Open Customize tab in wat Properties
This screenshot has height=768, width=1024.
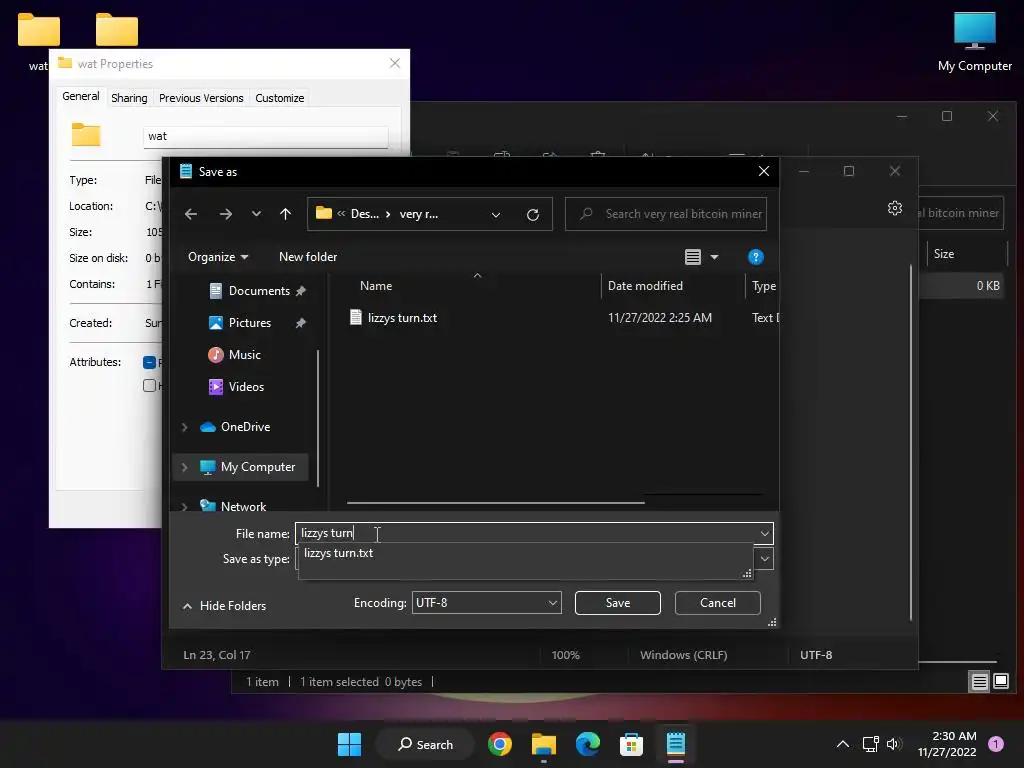coord(280,98)
